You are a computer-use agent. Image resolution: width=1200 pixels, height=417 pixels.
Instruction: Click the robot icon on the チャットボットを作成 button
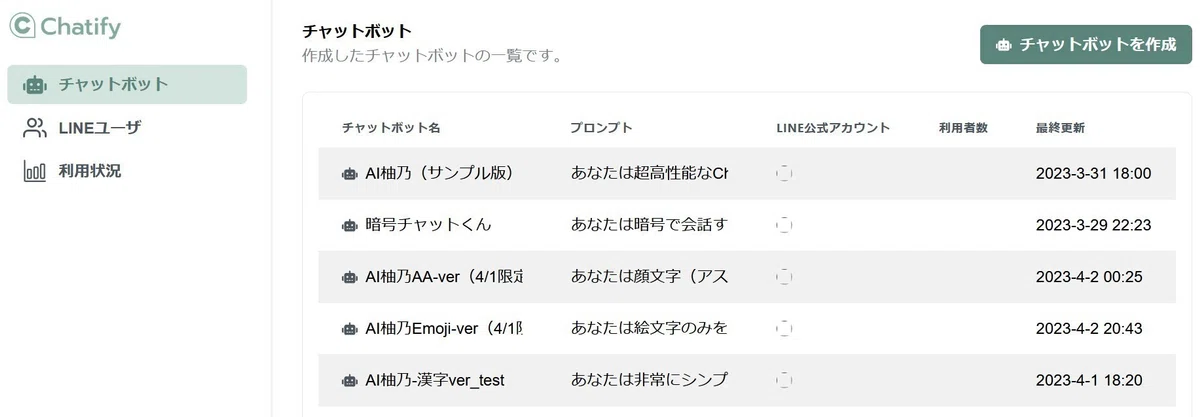1003,45
